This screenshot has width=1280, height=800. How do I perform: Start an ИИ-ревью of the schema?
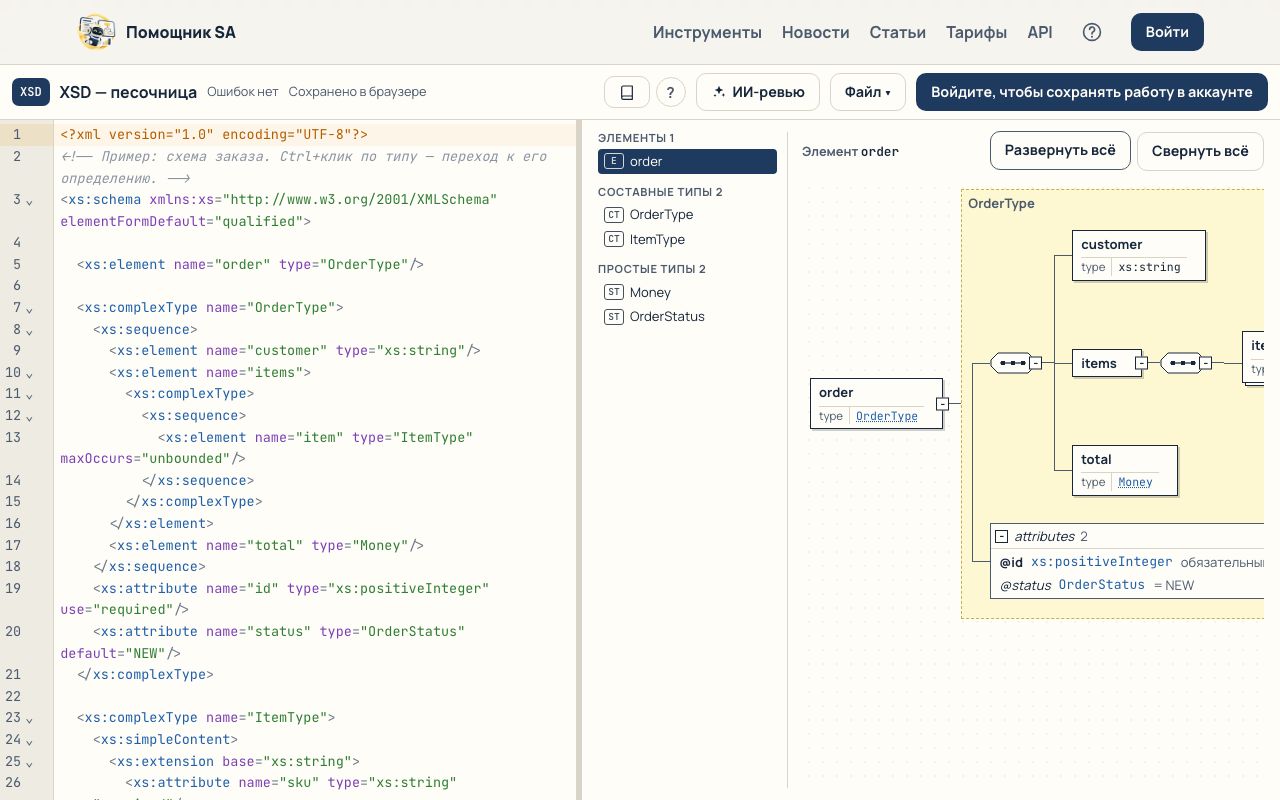click(758, 92)
